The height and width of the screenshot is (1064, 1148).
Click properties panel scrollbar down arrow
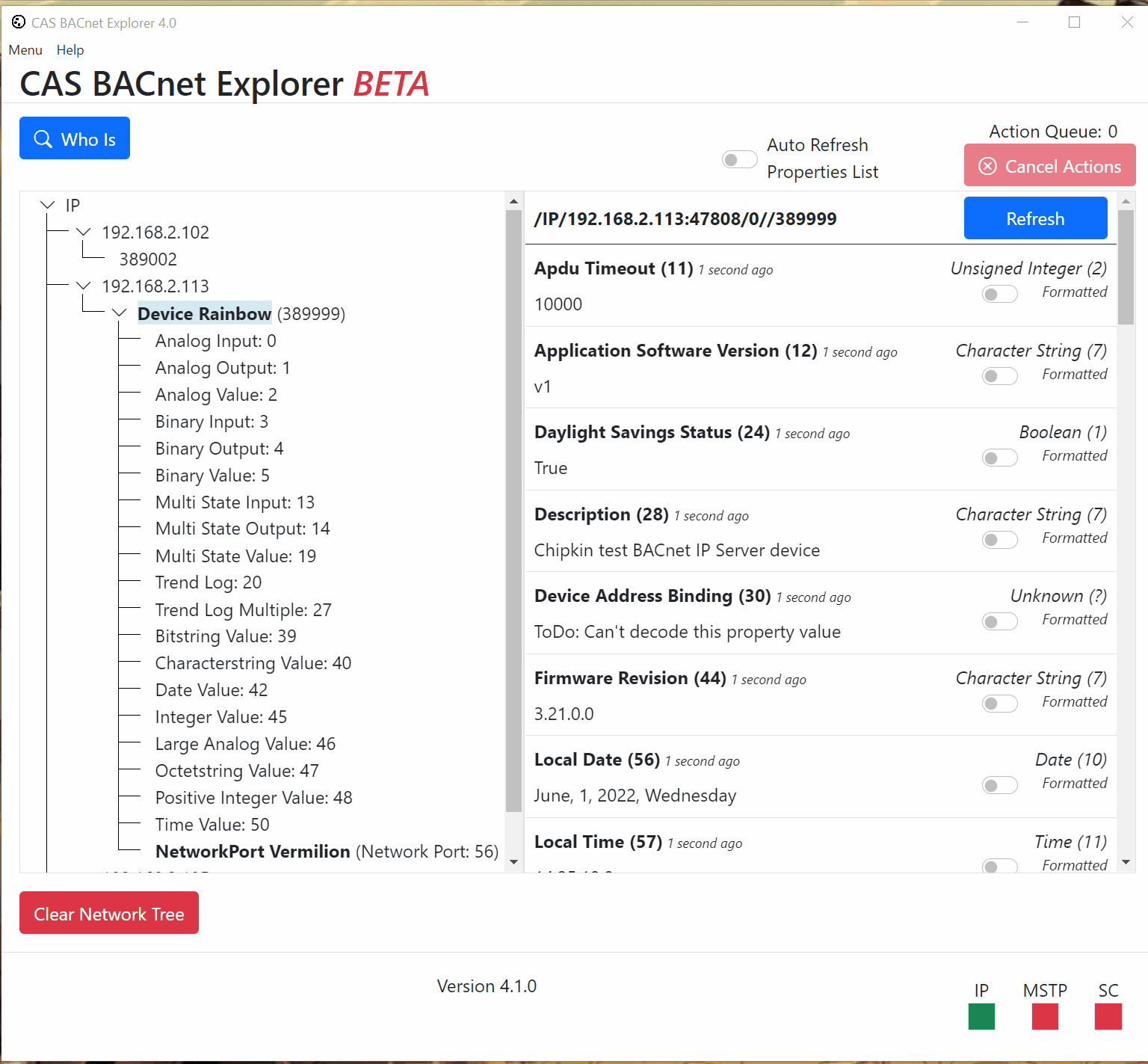(1126, 862)
